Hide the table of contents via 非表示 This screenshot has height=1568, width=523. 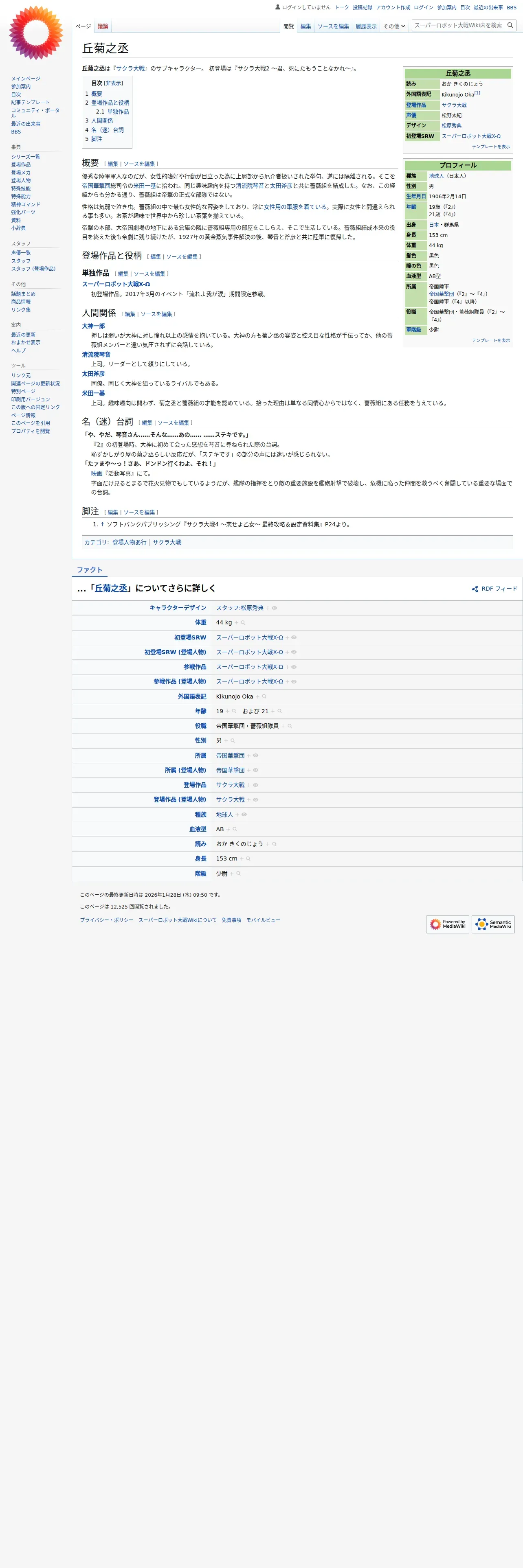(113, 83)
